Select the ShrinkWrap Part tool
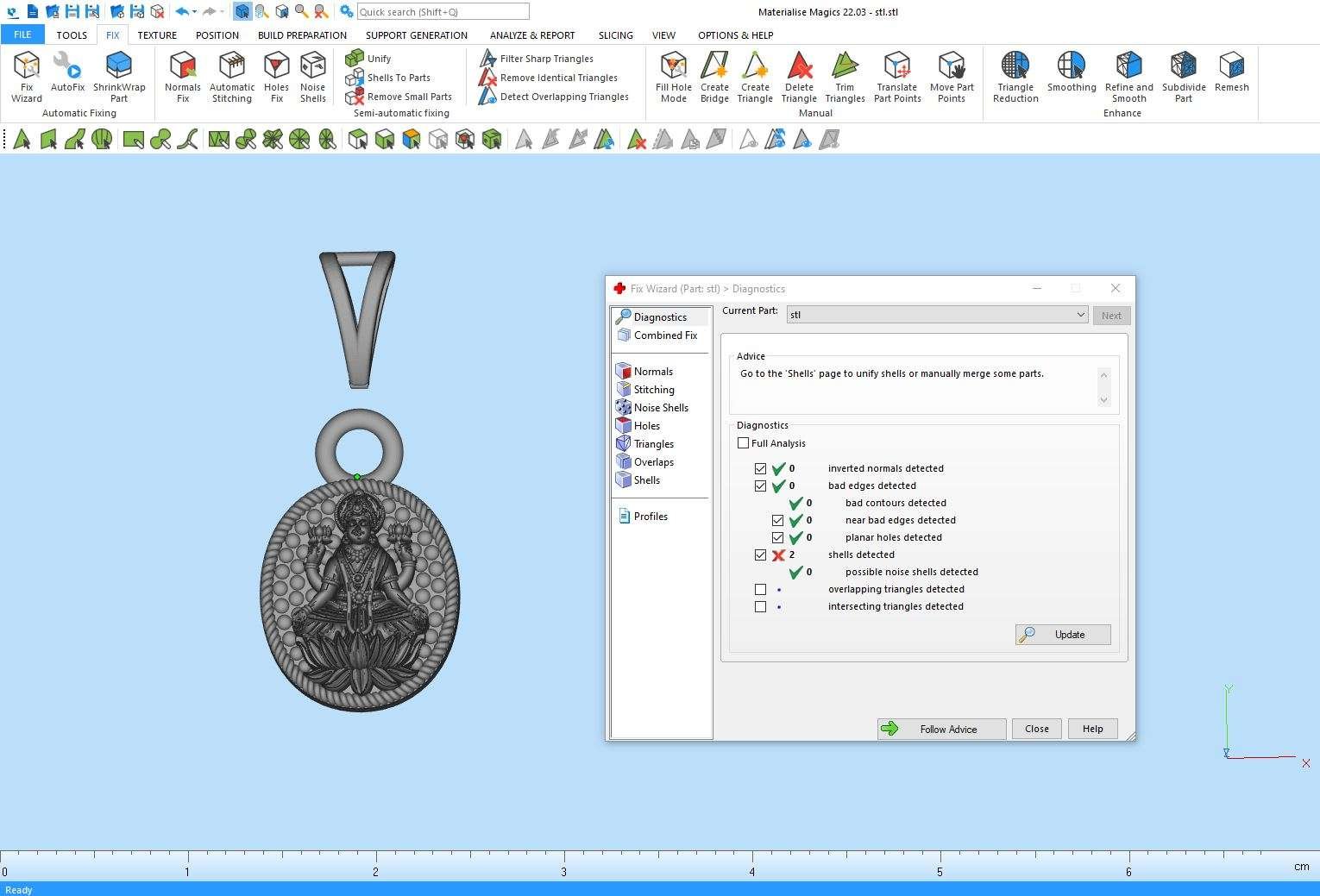Screen dimensions: 1320x896 (x=119, y=76)
